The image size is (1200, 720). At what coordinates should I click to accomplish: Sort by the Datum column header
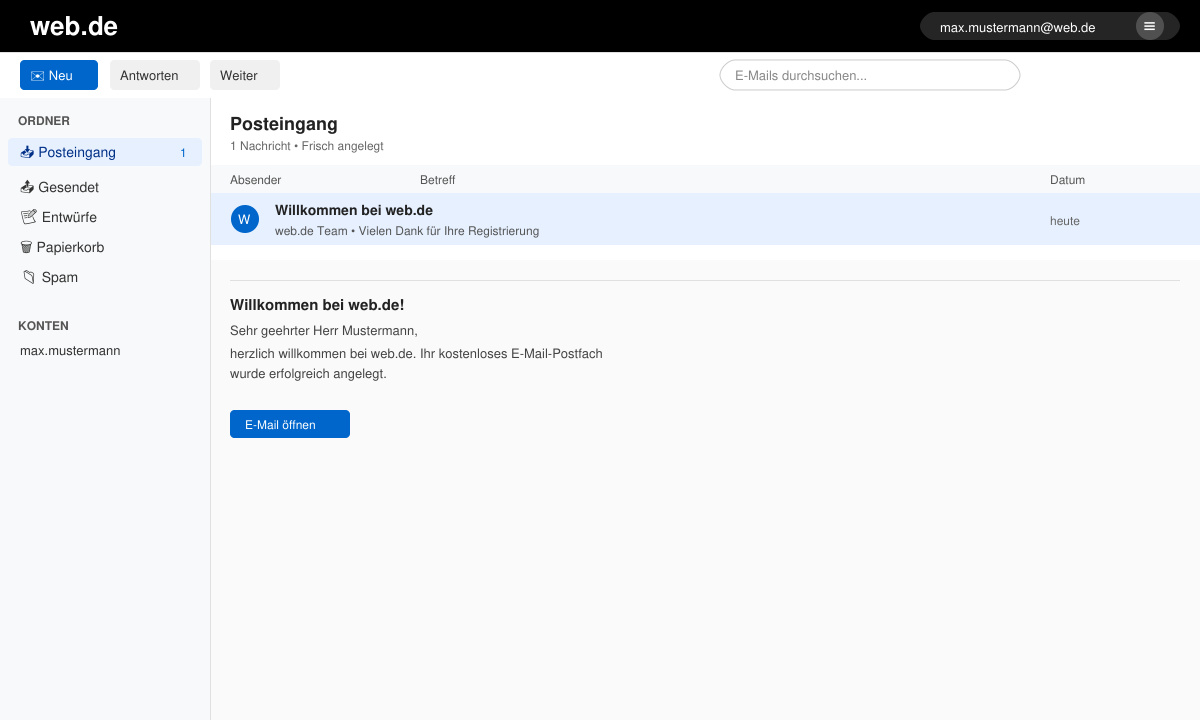1067,180
